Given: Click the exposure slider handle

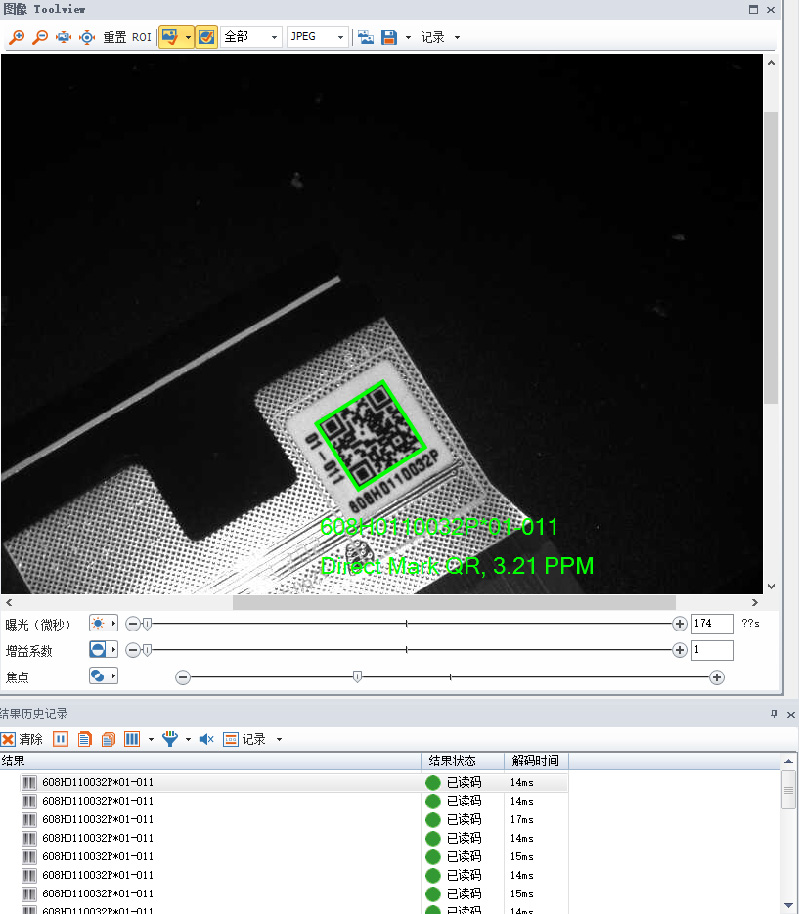Looking at the screenshot, I should (x=147, y=624).
